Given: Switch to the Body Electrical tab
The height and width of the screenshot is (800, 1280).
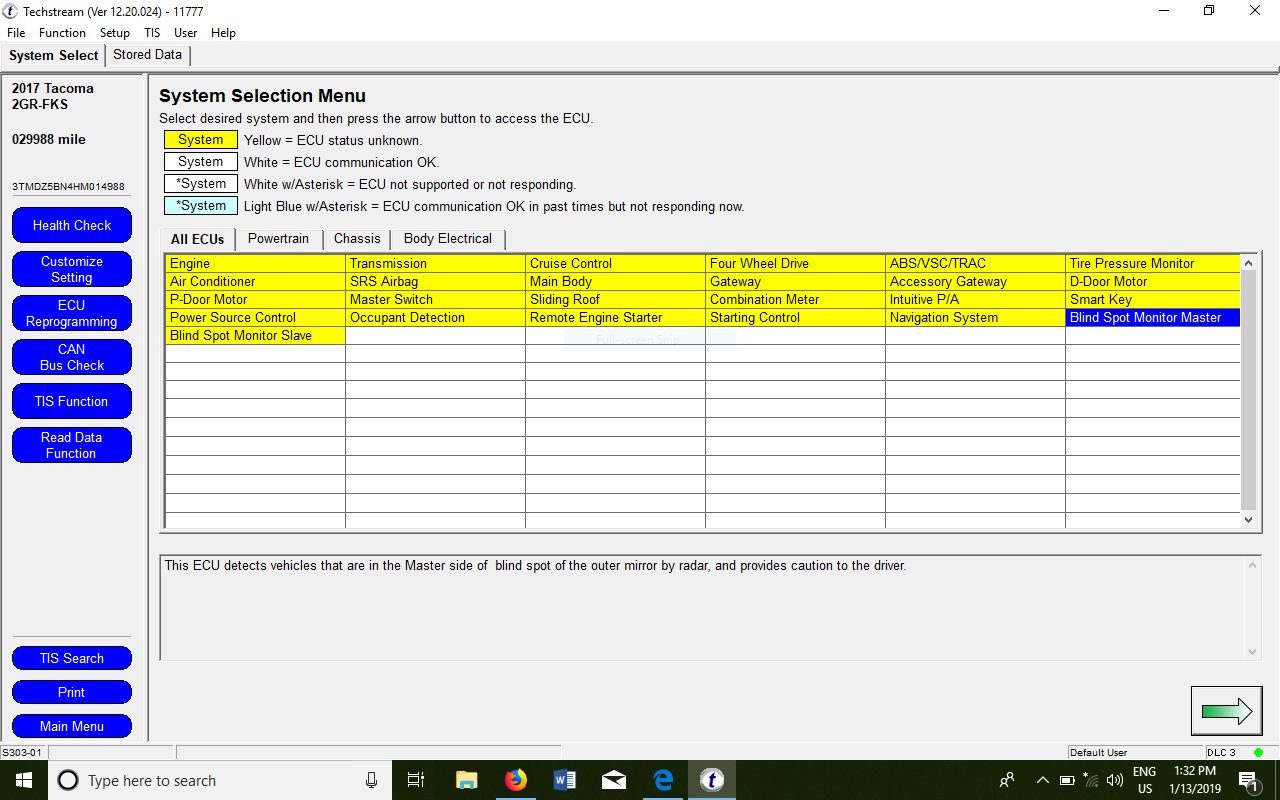Looking at the screenshot, I should click(448, 239).
